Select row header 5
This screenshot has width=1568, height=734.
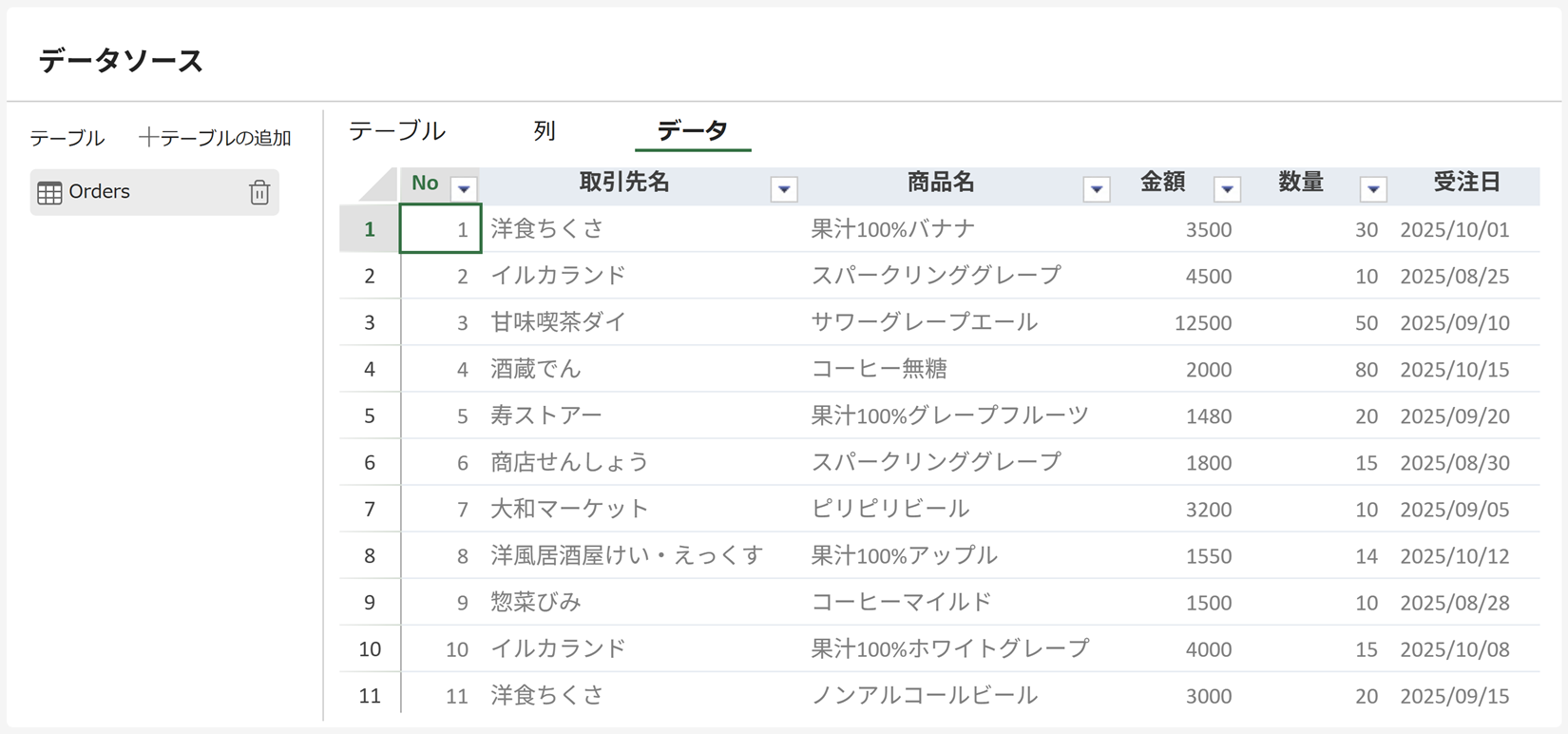(x=370, y=415)
